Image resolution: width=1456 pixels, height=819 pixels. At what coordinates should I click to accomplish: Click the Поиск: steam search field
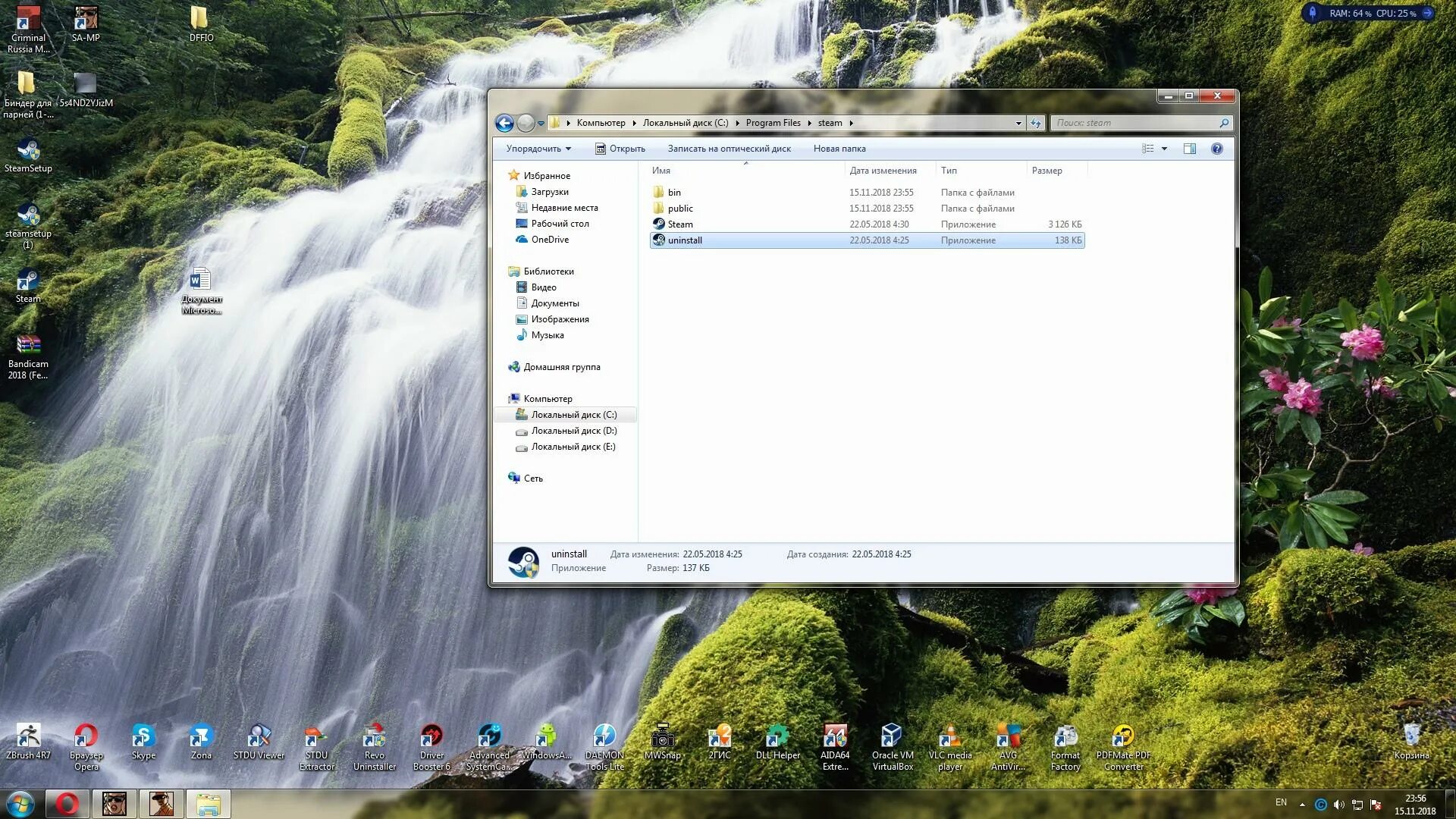click(1134, 123)
